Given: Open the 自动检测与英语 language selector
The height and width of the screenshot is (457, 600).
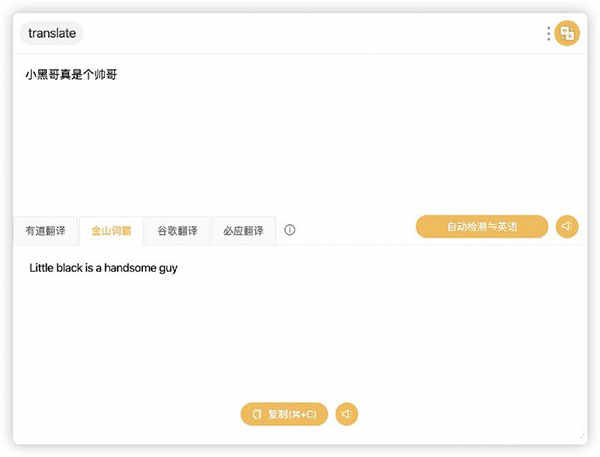Looking at the screenshot, I should pos(482,227).
